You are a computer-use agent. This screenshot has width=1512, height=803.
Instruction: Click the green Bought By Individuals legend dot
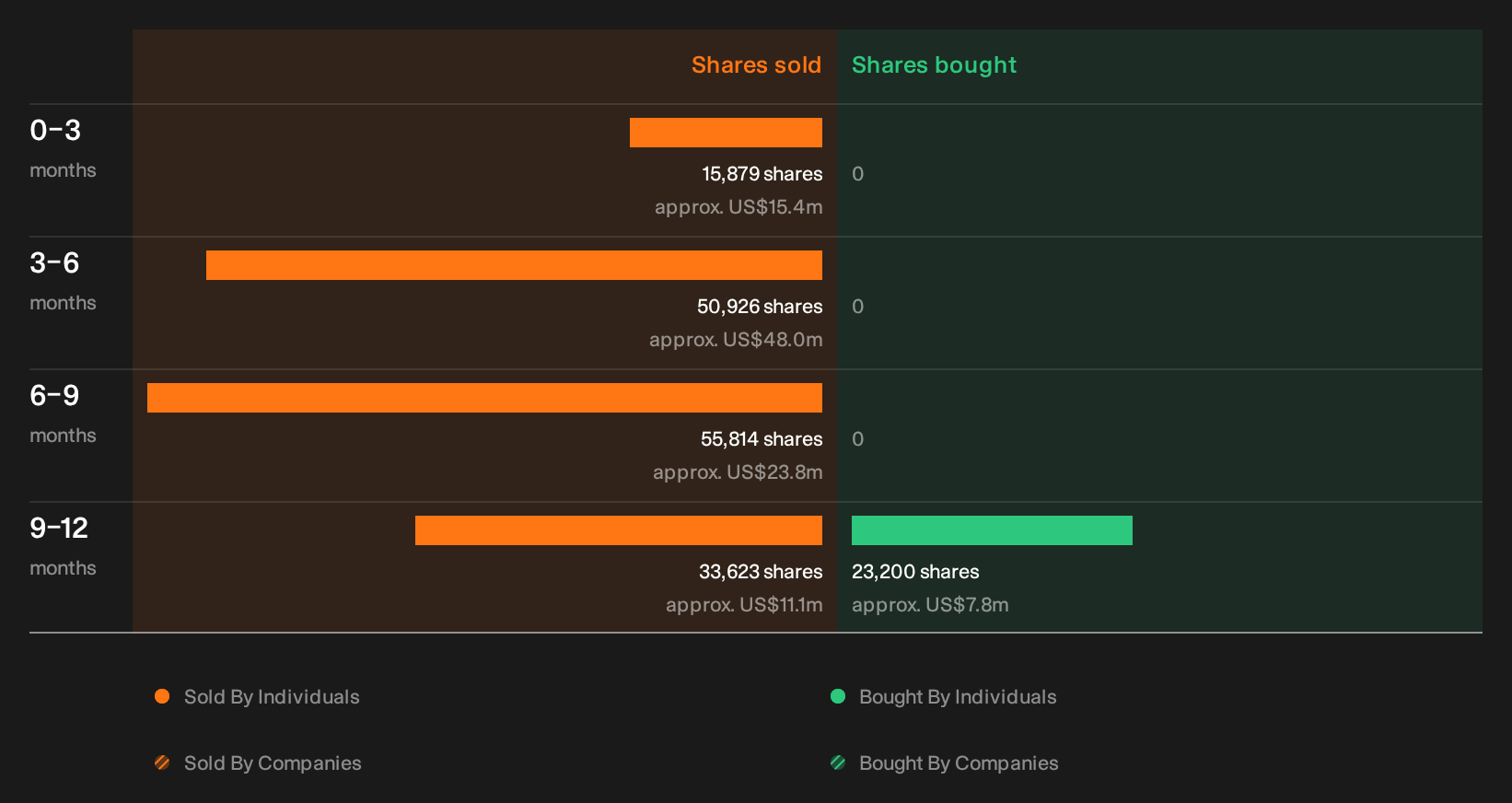coord(838,696)
